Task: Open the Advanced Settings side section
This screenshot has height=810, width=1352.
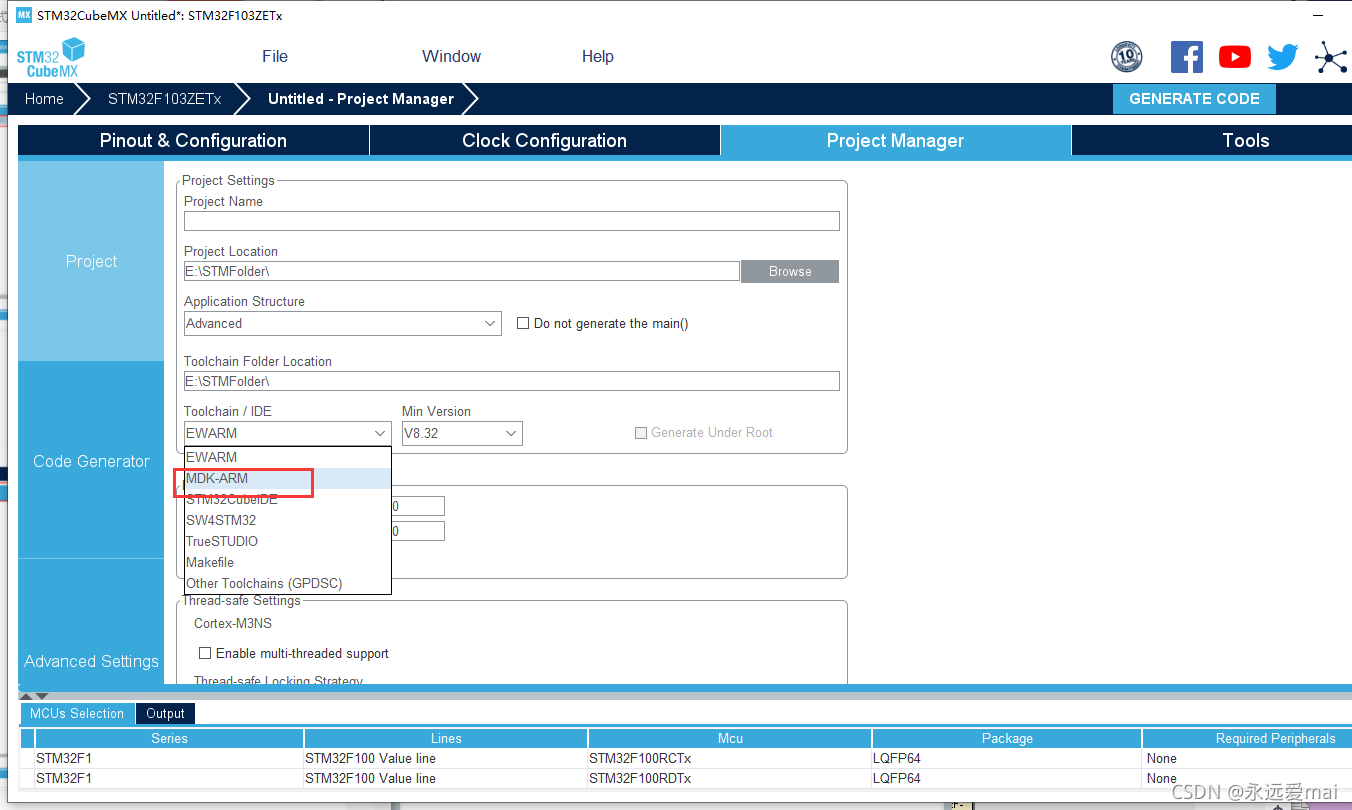Action: [91, 661]
